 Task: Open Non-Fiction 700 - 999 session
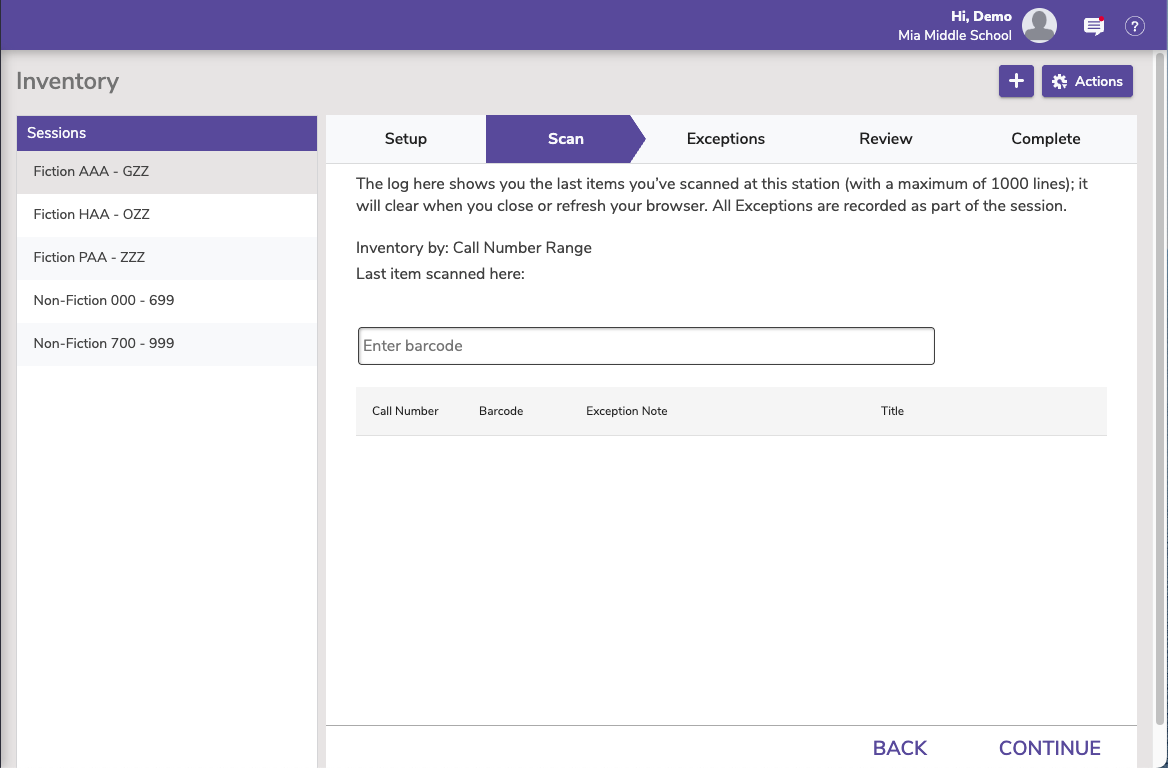click(104, 344)
